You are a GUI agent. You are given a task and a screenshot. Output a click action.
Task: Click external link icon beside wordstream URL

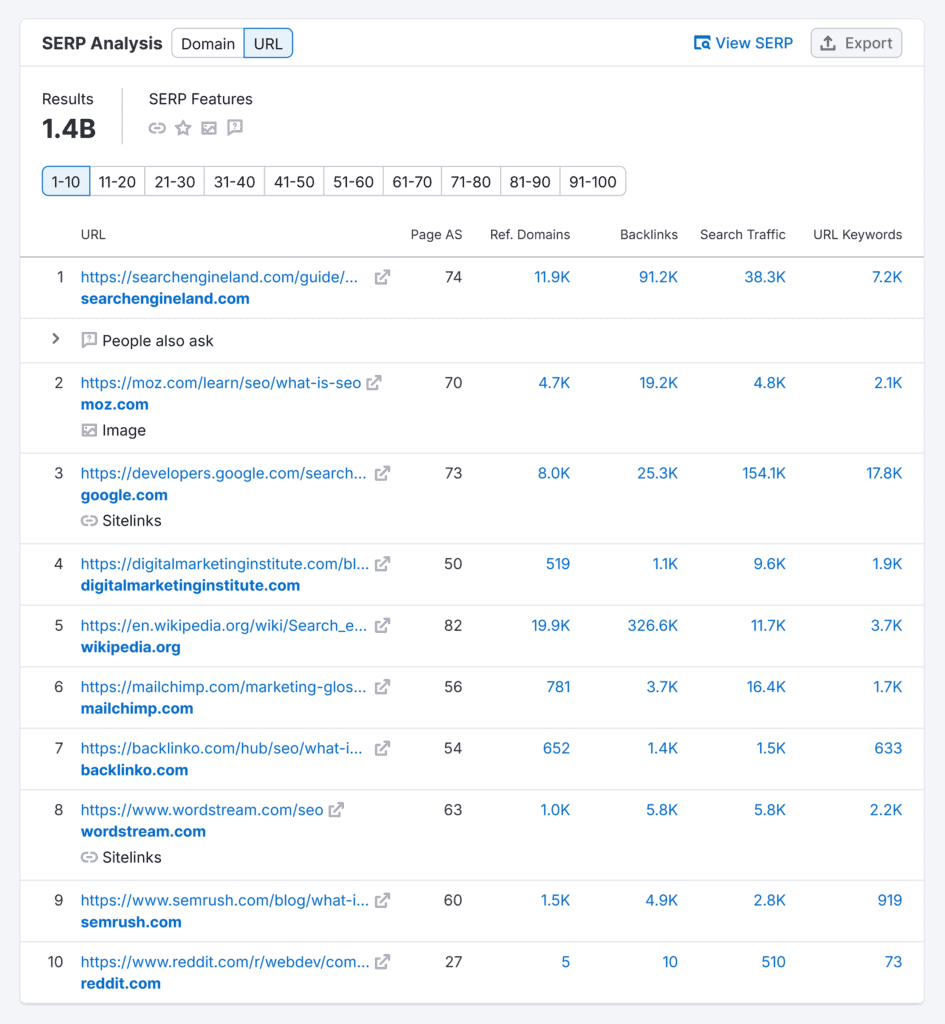pos(337,810)
